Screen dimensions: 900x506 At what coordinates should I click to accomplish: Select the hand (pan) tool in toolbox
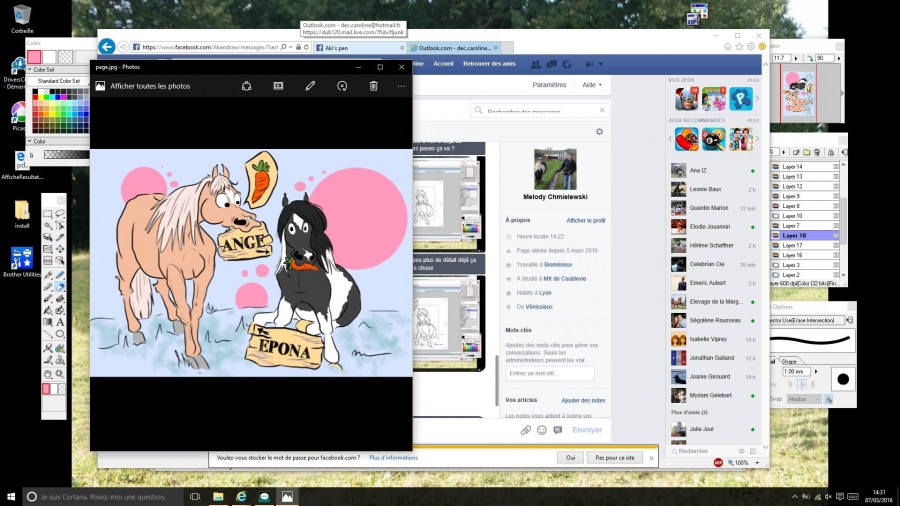click(x=48, y=374)
